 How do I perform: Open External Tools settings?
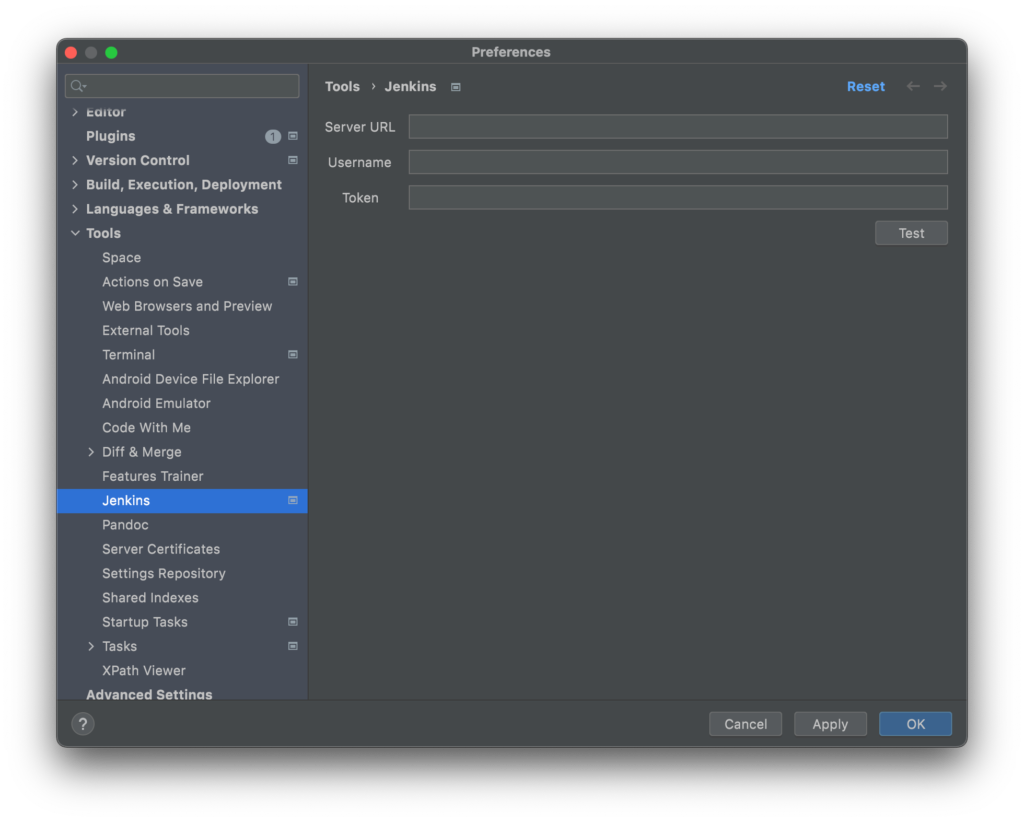click(x=146, y=330)
